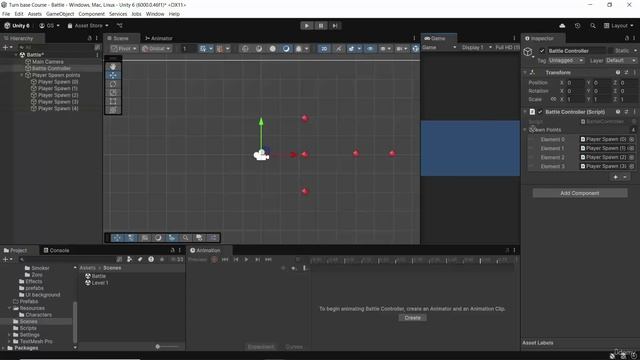
Task: Open object picker for Element 3
Action: coord(631,166)
